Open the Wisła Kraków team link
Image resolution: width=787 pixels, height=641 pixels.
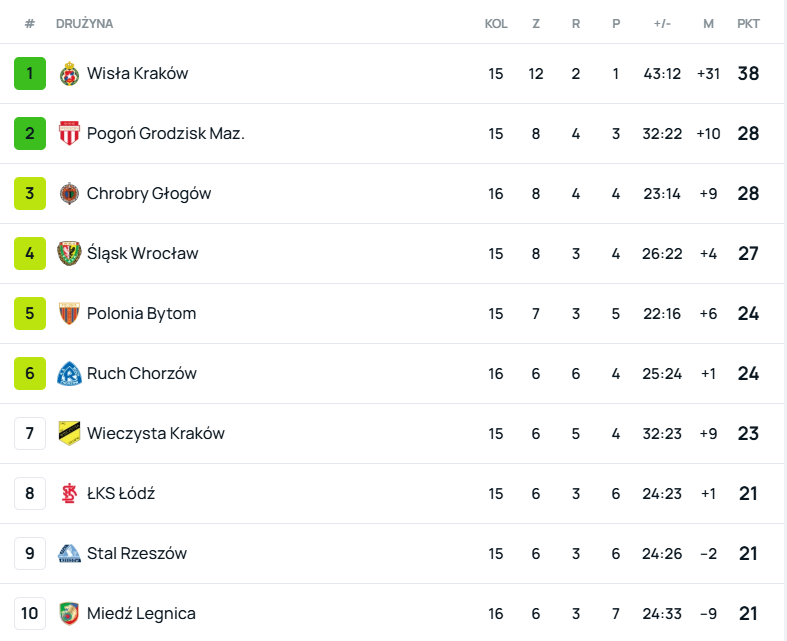(x=137, y=74)
